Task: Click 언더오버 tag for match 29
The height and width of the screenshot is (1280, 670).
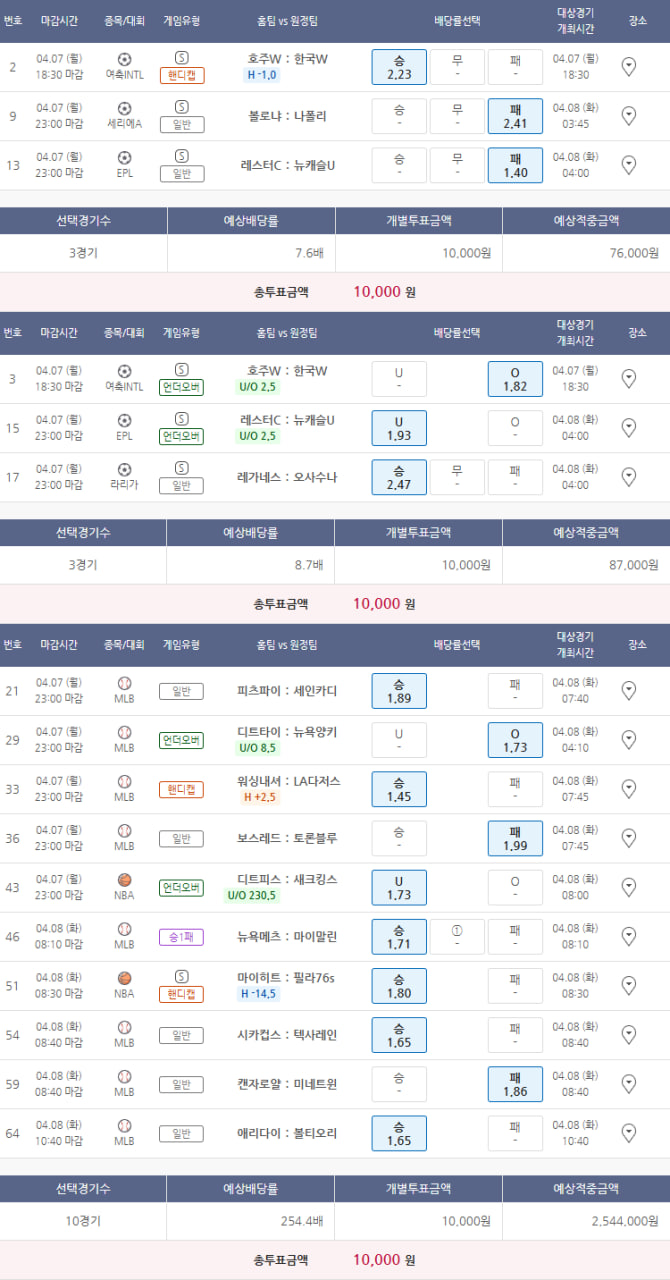Action: point(181,741)
